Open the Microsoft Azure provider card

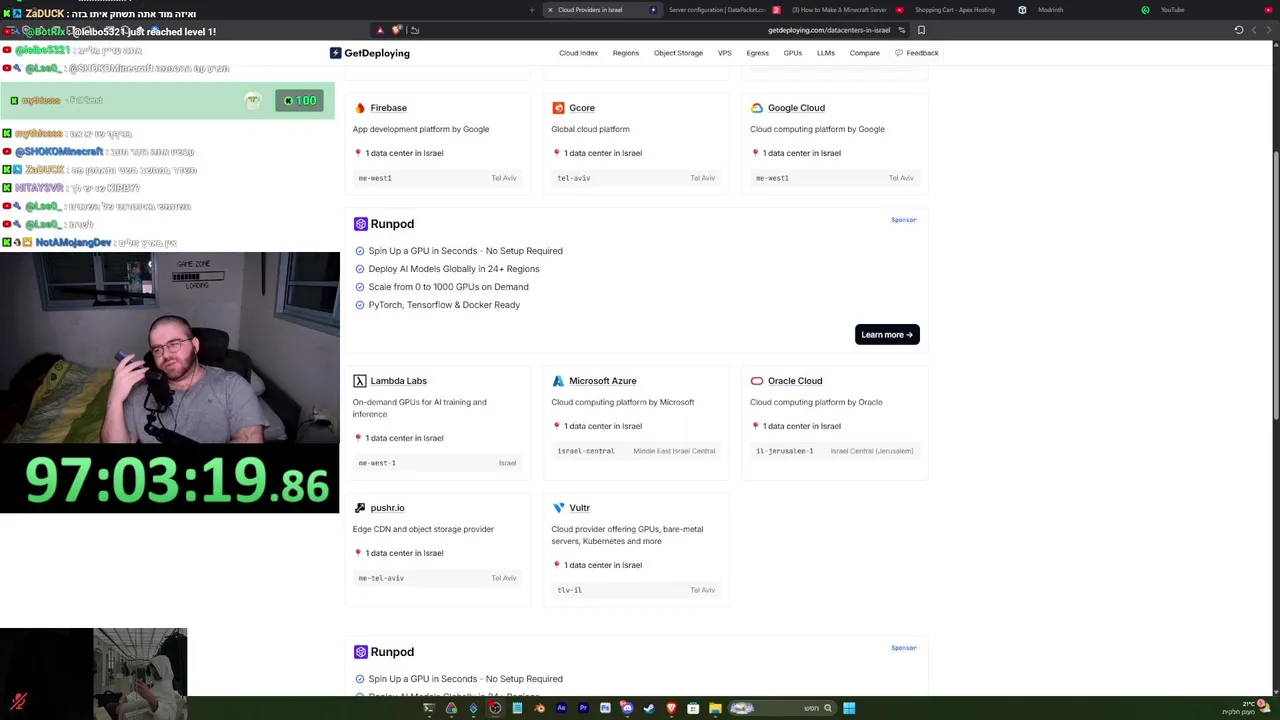click(x=635, y=422)
